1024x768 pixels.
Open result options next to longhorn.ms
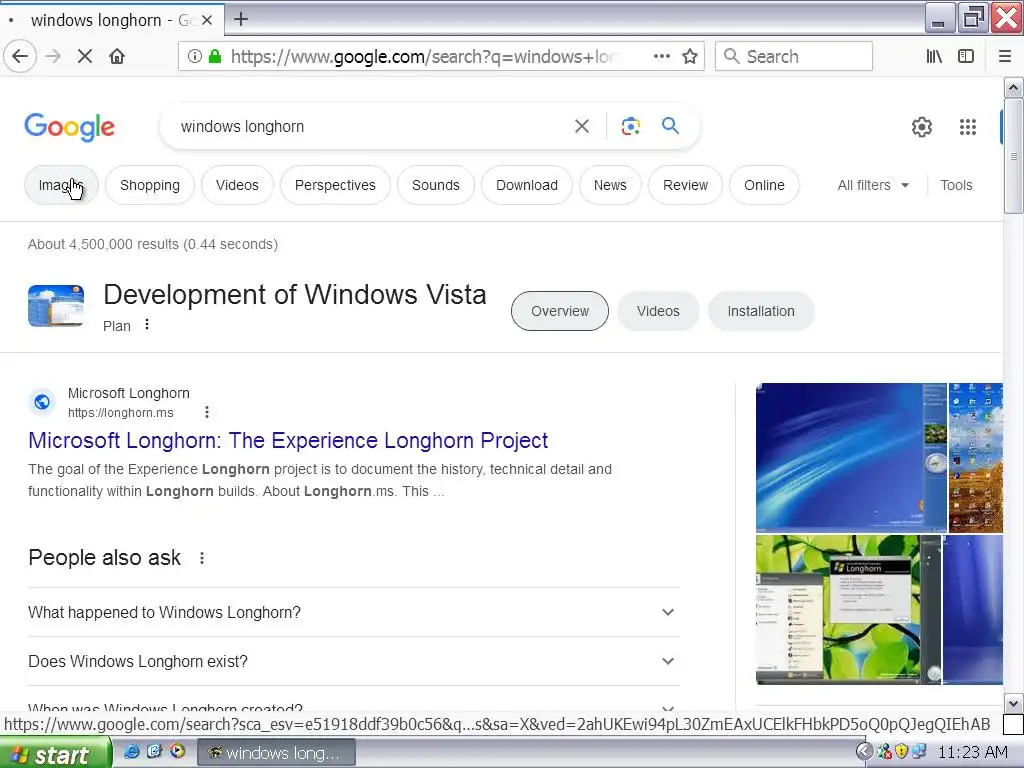206,412
